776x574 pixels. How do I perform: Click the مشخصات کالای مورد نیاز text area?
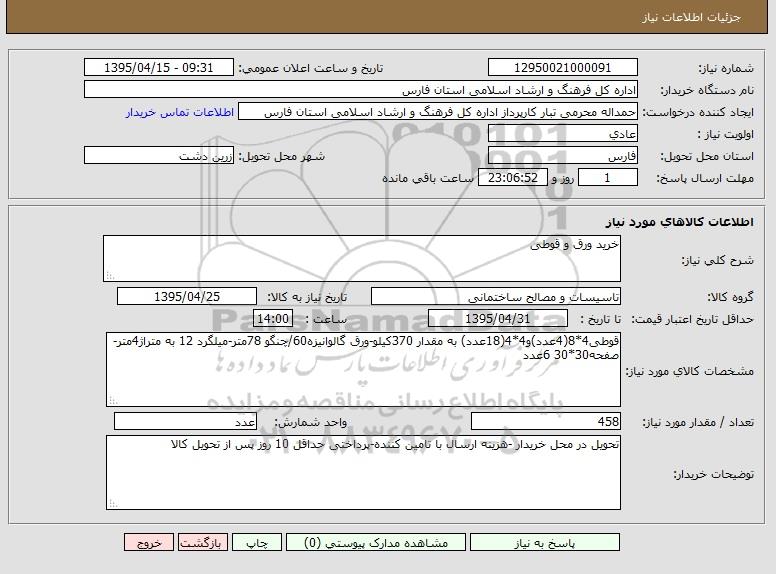[363, 370]
